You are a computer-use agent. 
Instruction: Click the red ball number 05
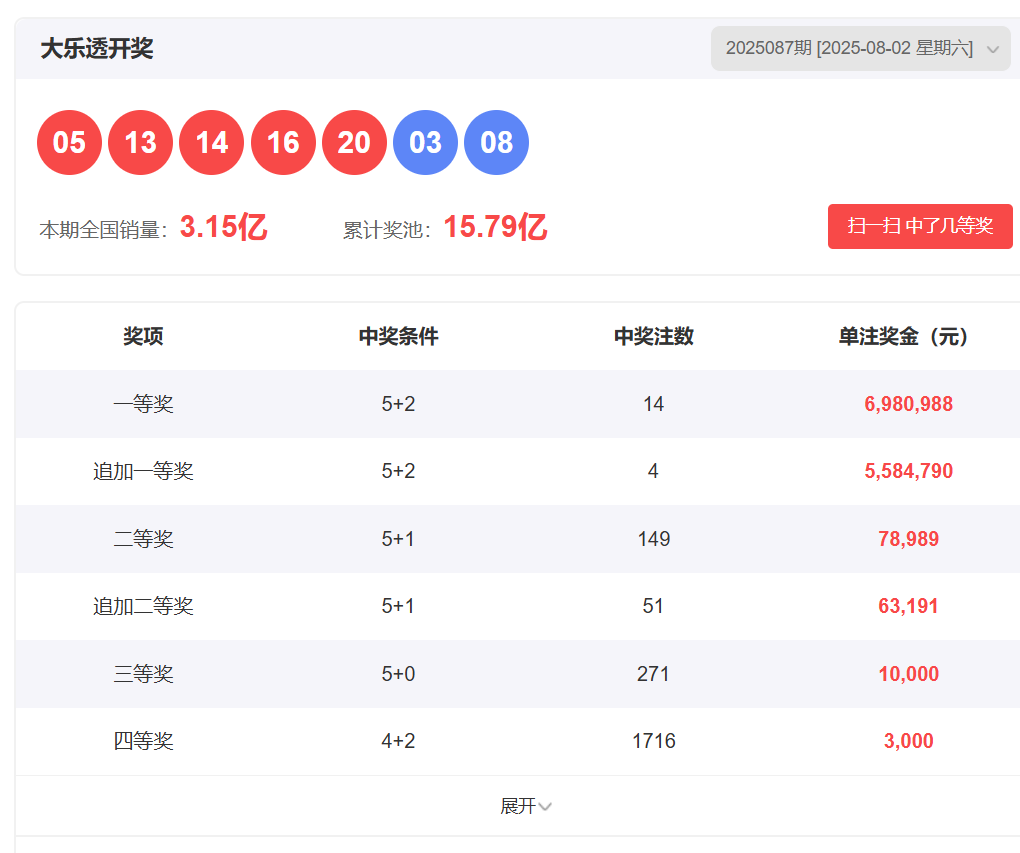tap(69, 143)
